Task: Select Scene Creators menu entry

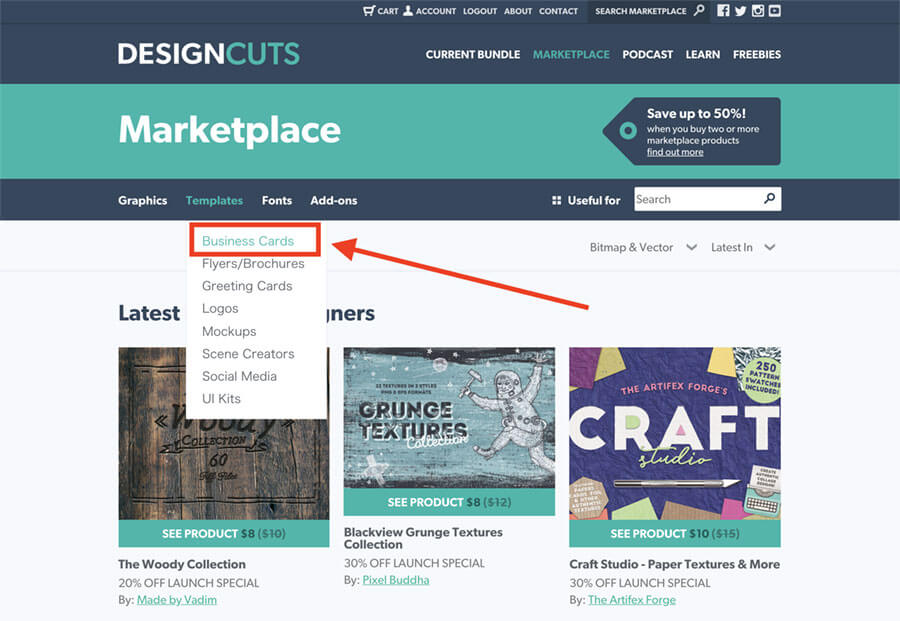Action: [248, 354]
